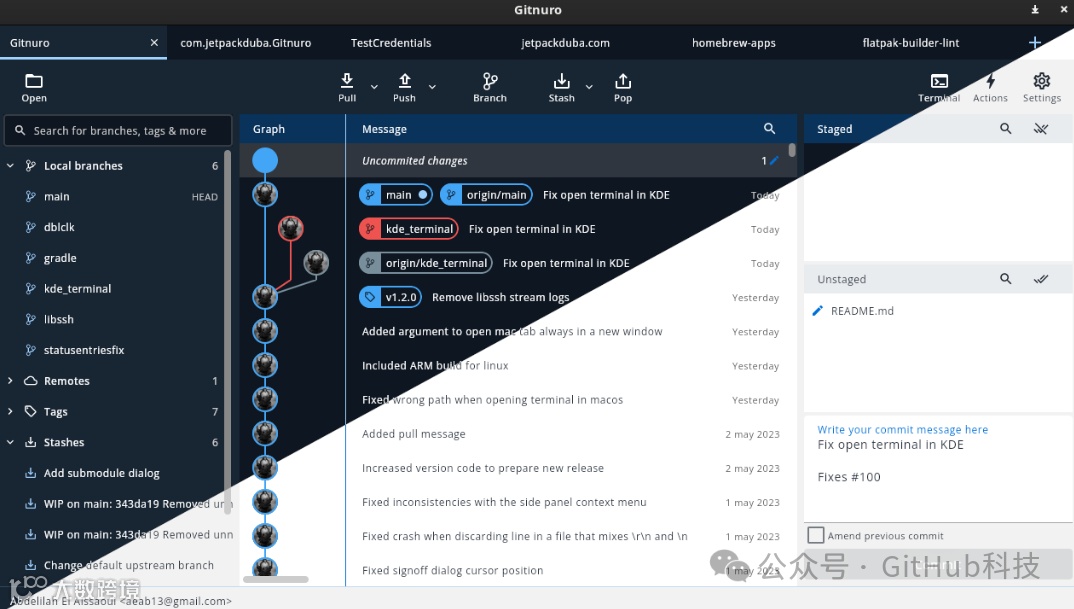Click the graph horizontal scrollbar

(x=275, y=580)
